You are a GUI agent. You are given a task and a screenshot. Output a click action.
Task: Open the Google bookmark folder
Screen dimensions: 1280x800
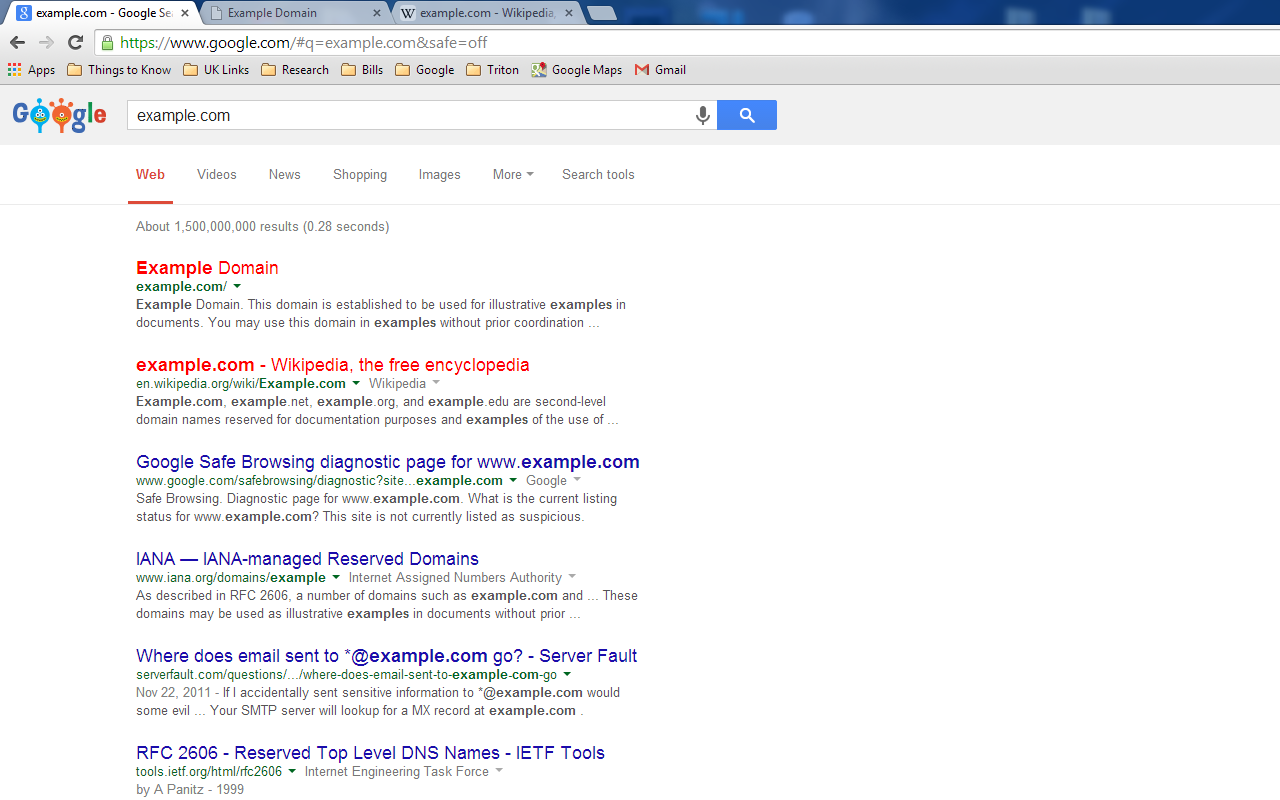(x=425, y=70)
